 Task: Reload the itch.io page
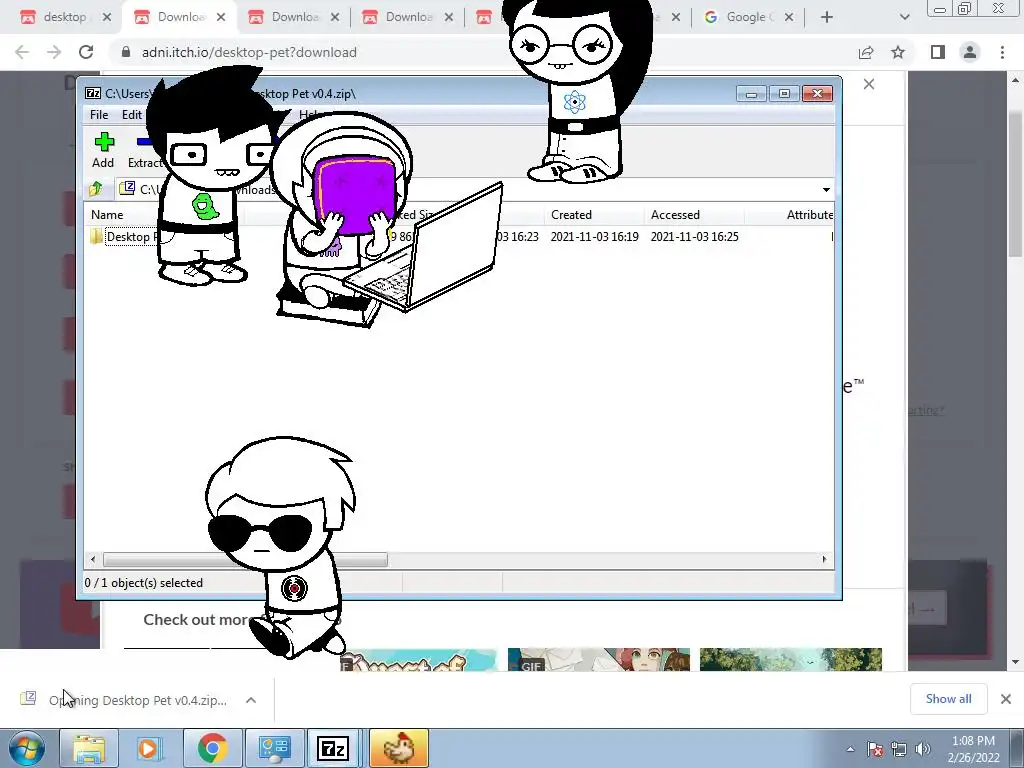(86, 52)
